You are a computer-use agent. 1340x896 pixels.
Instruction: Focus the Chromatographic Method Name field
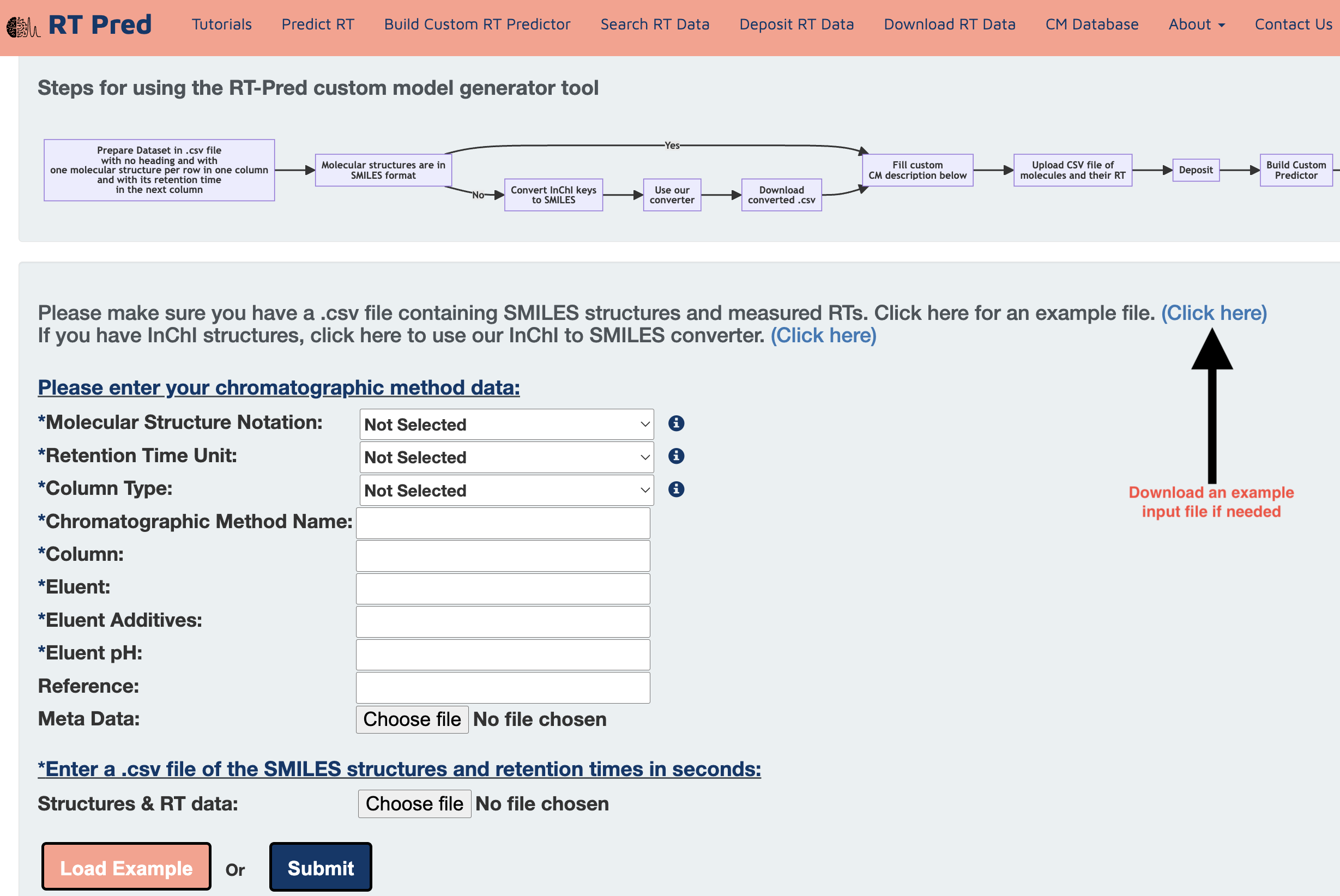point(503,523)
